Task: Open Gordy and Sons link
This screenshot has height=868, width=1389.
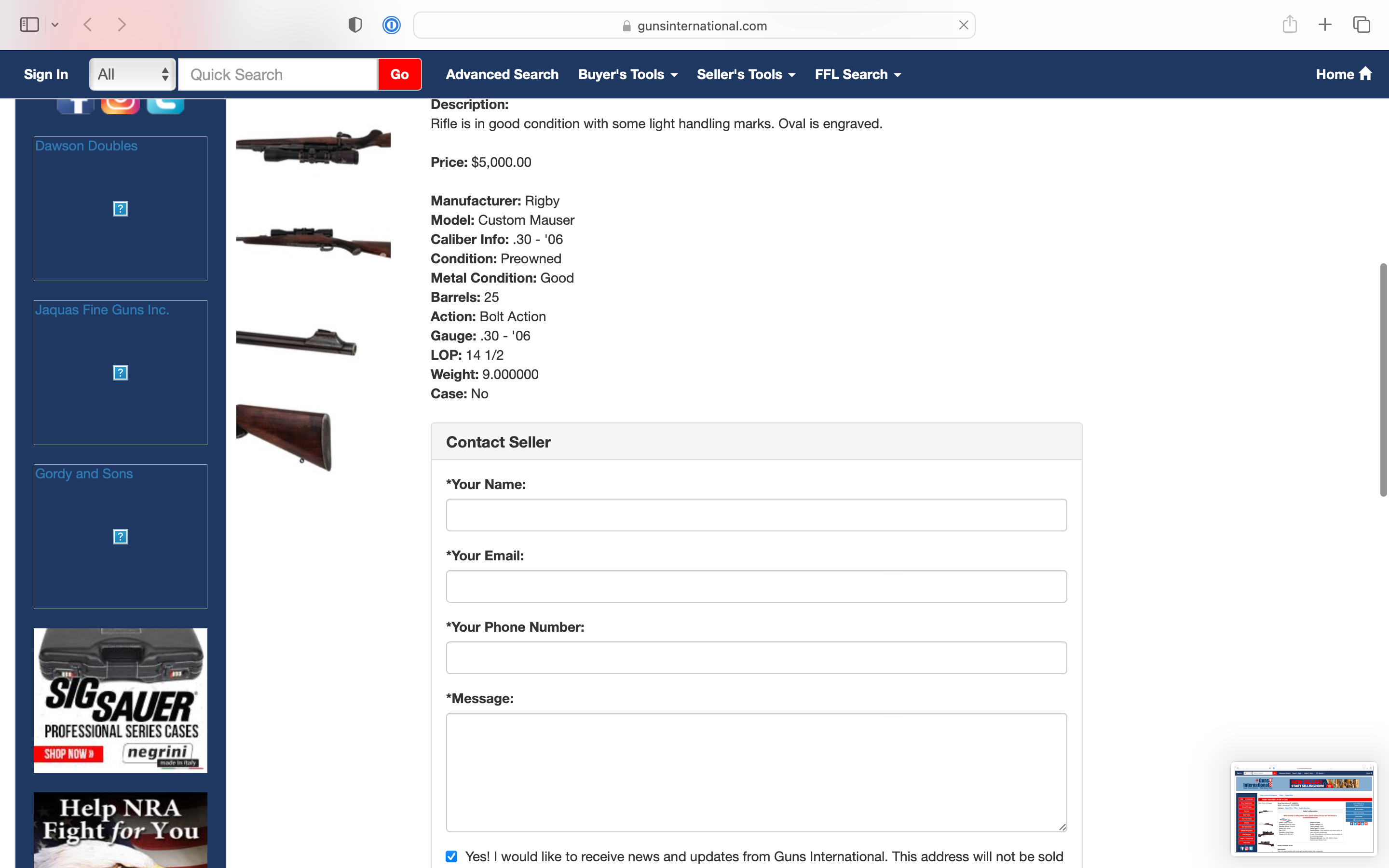Action: [84, 474]
